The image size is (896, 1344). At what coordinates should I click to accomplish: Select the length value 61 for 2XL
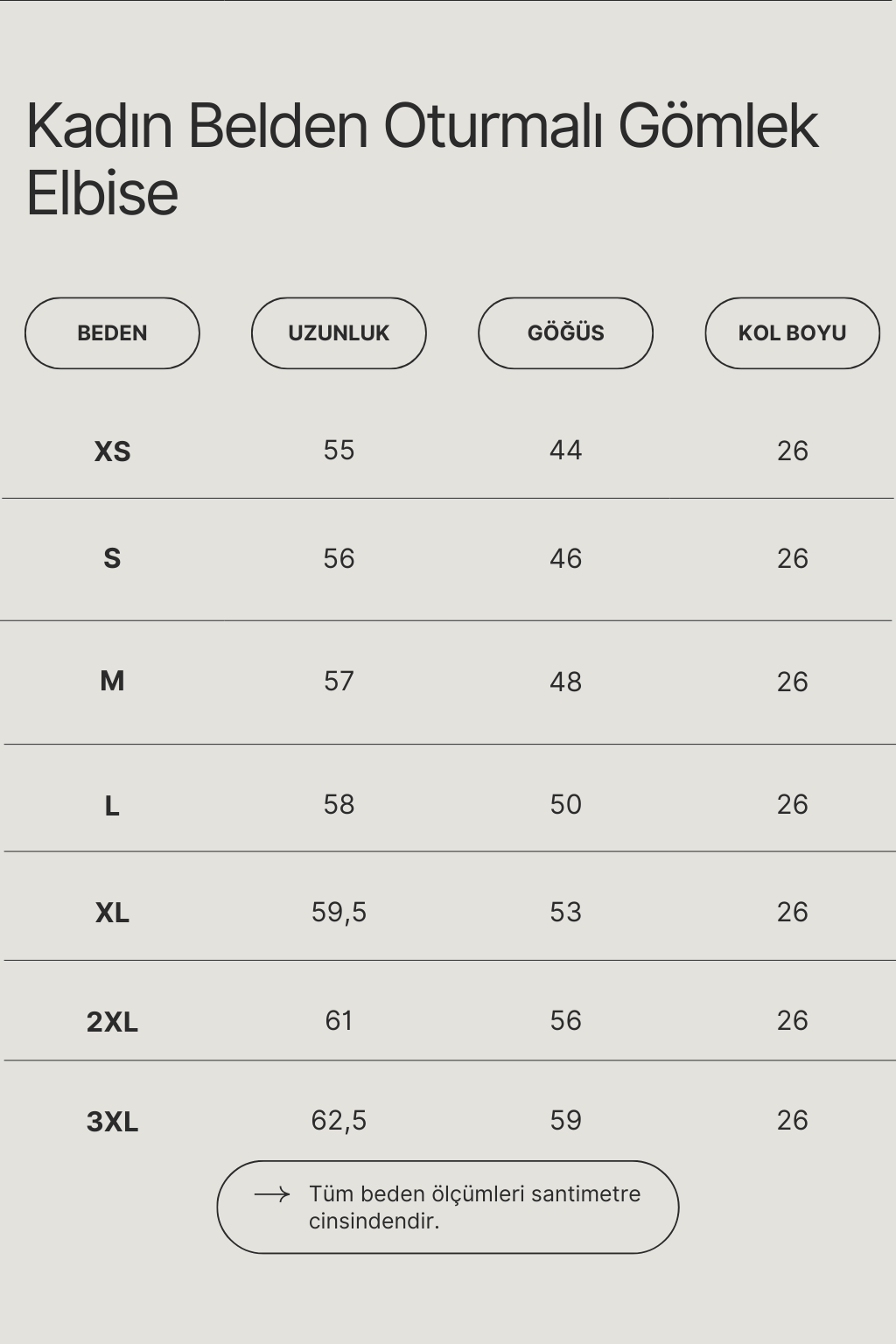[339, 1021]
